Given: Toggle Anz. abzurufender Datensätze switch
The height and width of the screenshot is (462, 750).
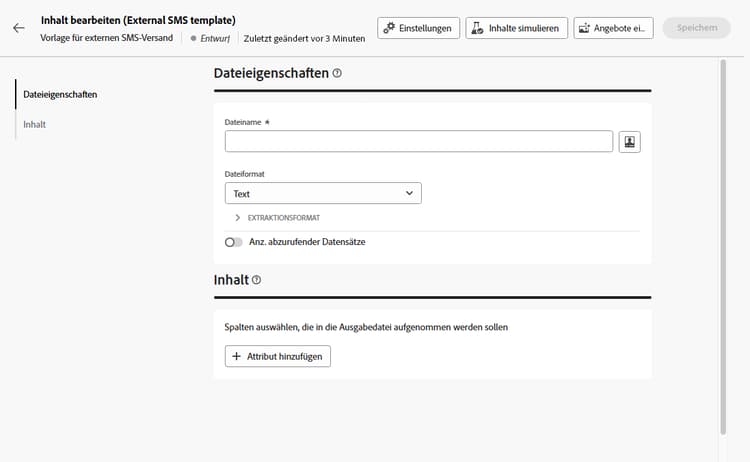Looking at the screenshot, I should click(x=233, y=242).
